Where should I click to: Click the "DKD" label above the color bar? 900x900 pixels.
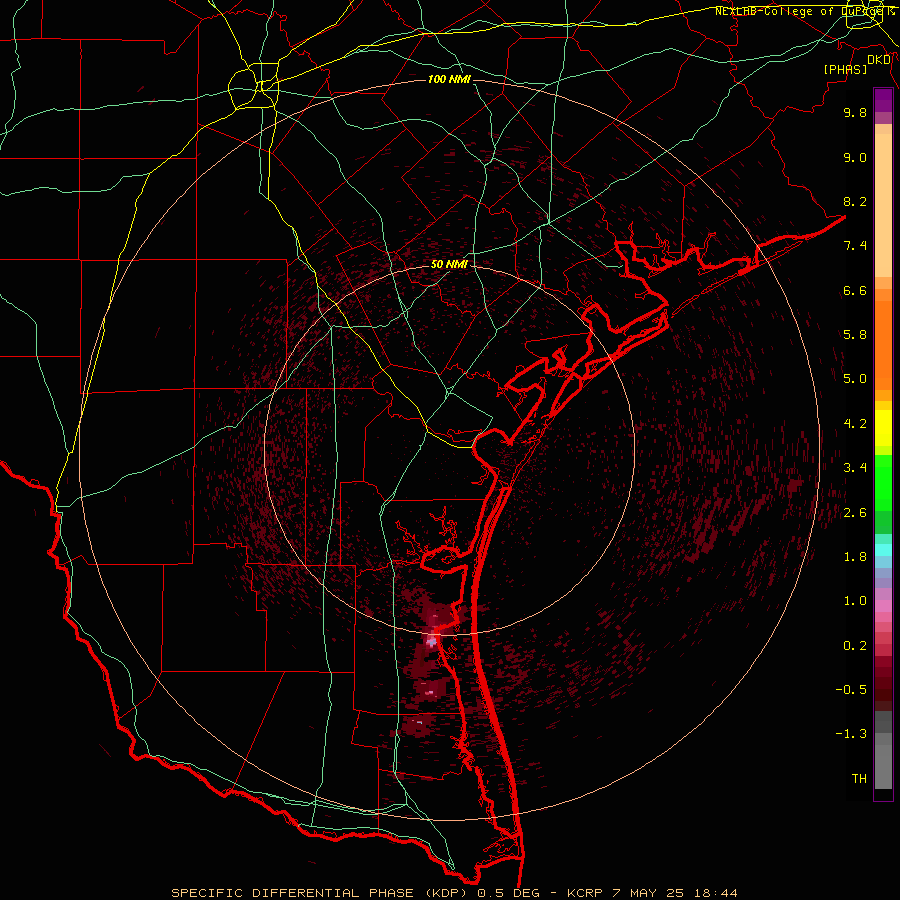879,59
